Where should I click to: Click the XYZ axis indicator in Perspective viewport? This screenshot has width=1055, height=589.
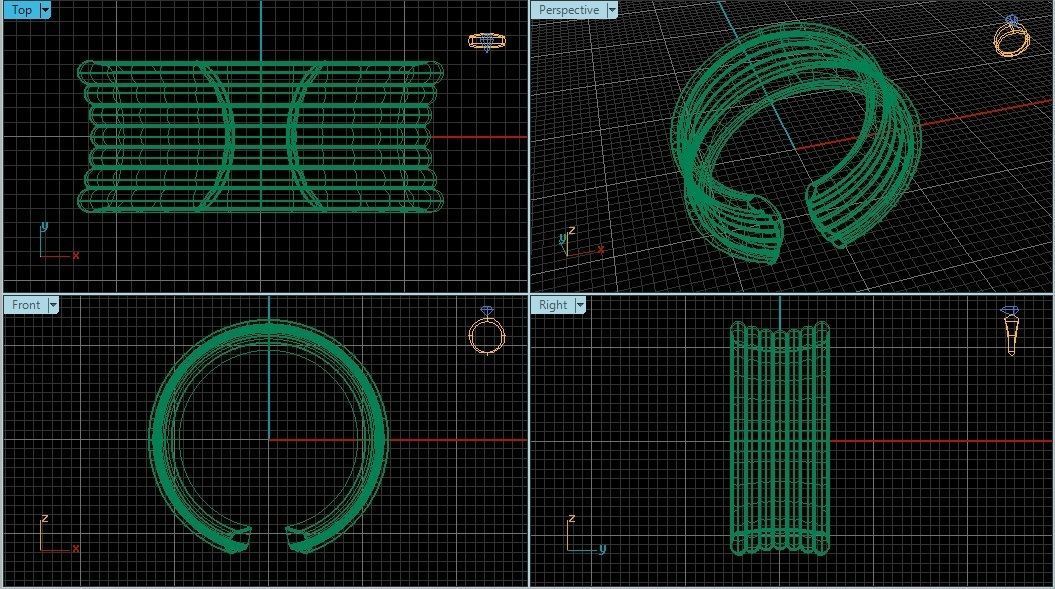(x=582, y=242)
